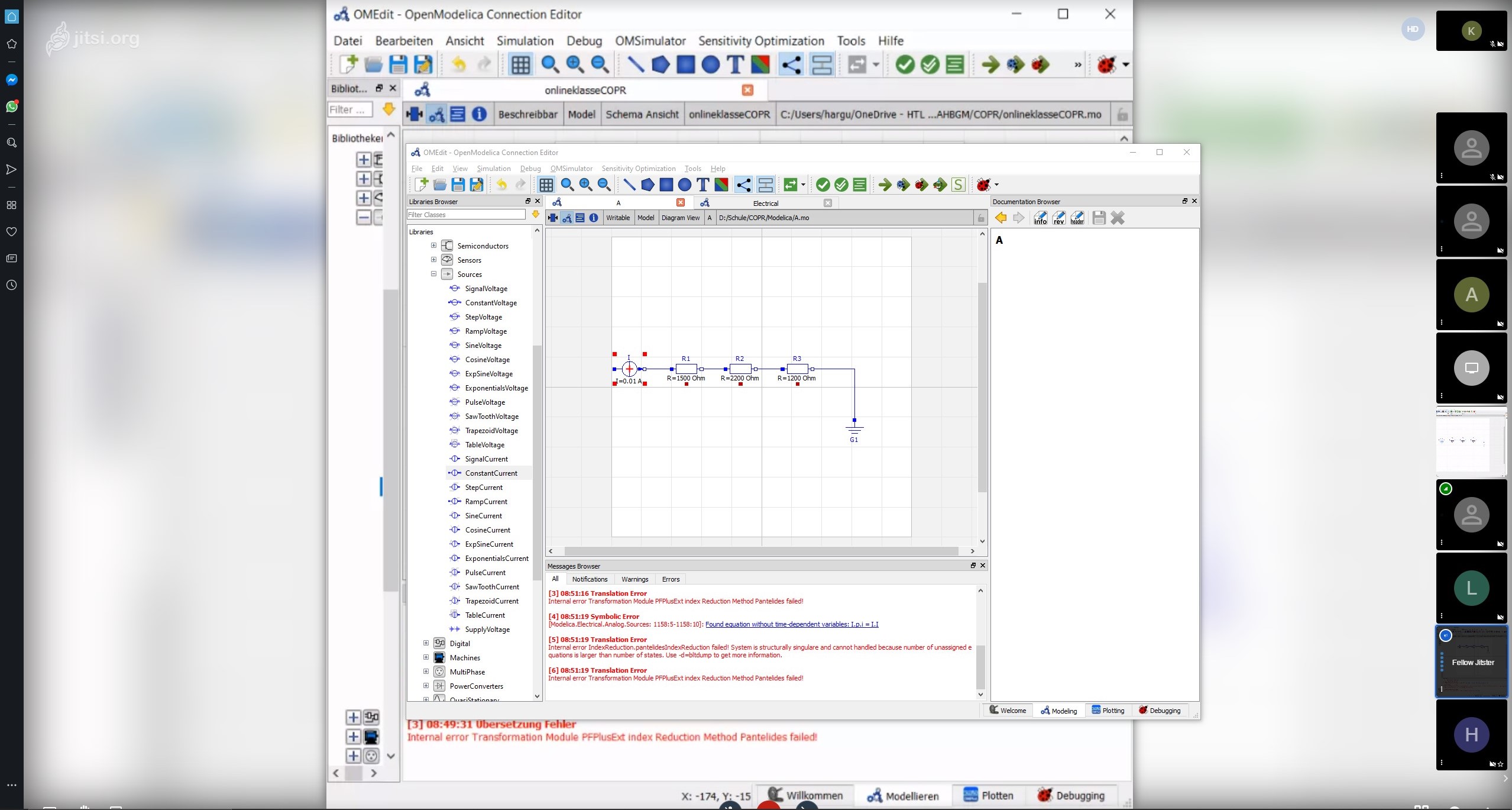This screenshot has width=1512, height=810.
Task: Open file icon in inner OMEdit toolbar
Action: 439,185
